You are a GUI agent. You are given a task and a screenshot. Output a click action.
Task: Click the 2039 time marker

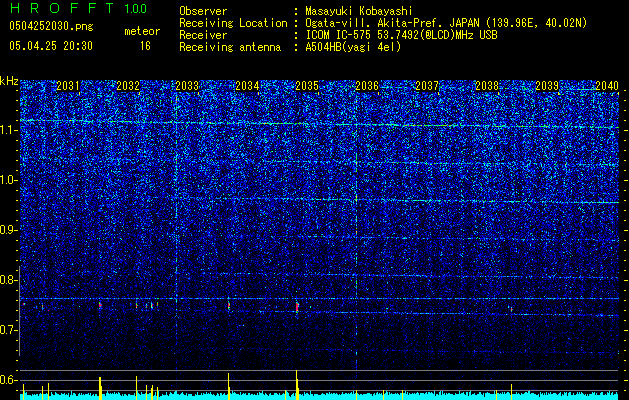[547, 86]
